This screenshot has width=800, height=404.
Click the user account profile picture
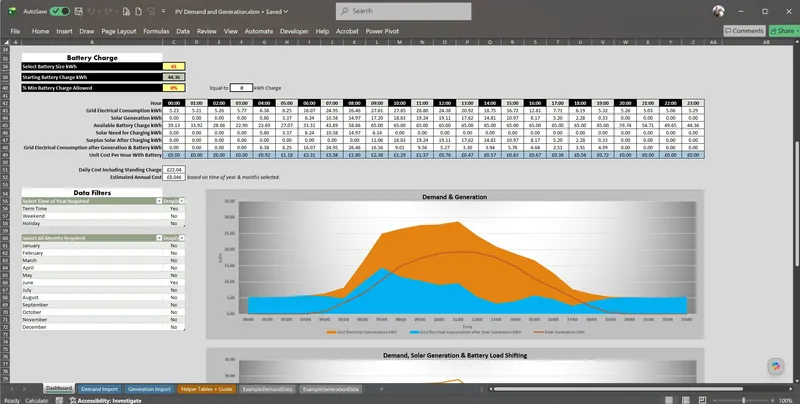pyautogui.click(x=718, y=11)
